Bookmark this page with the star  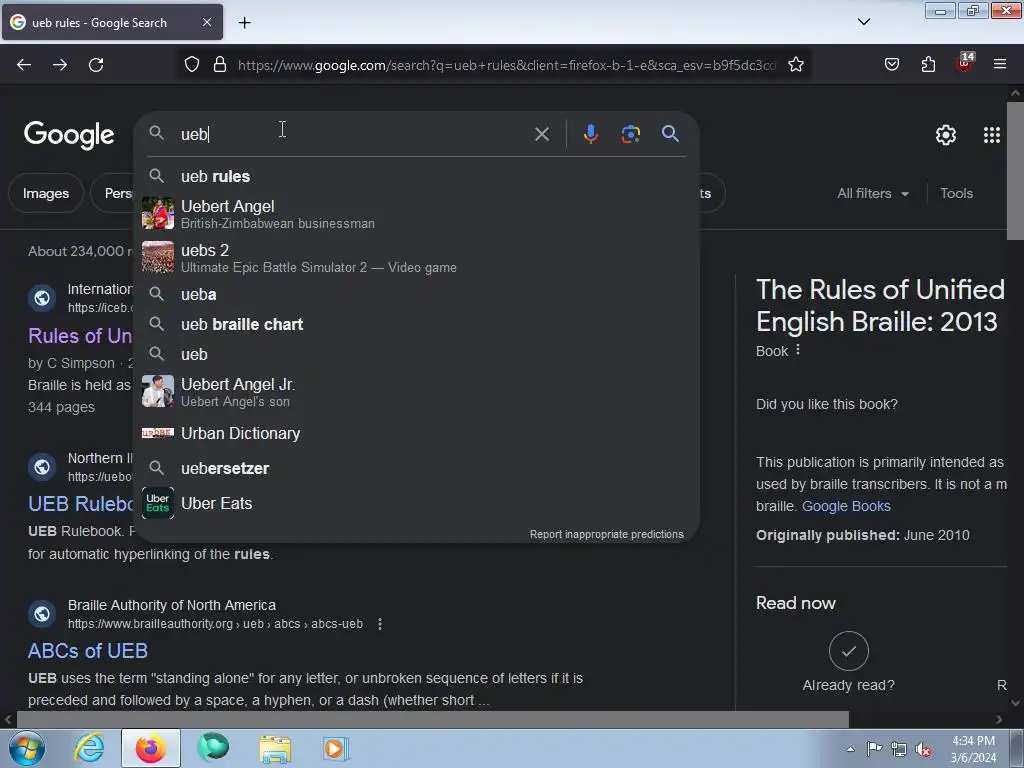tap(795, 64)
